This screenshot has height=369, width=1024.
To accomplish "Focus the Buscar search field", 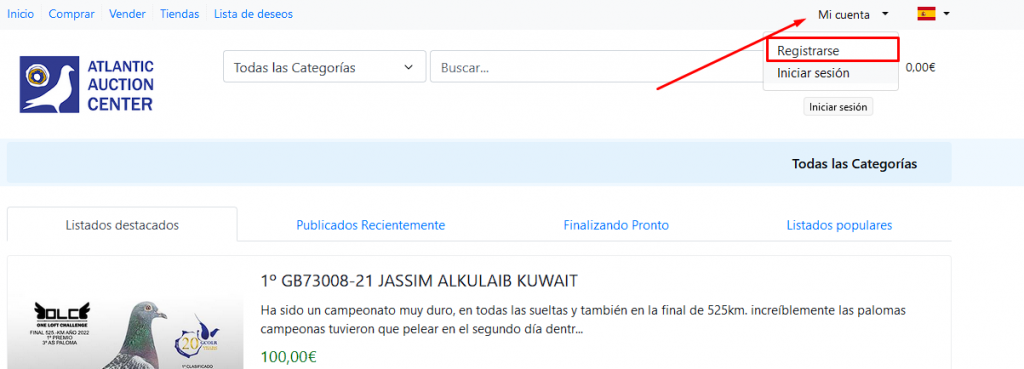I will coord(596,67).
